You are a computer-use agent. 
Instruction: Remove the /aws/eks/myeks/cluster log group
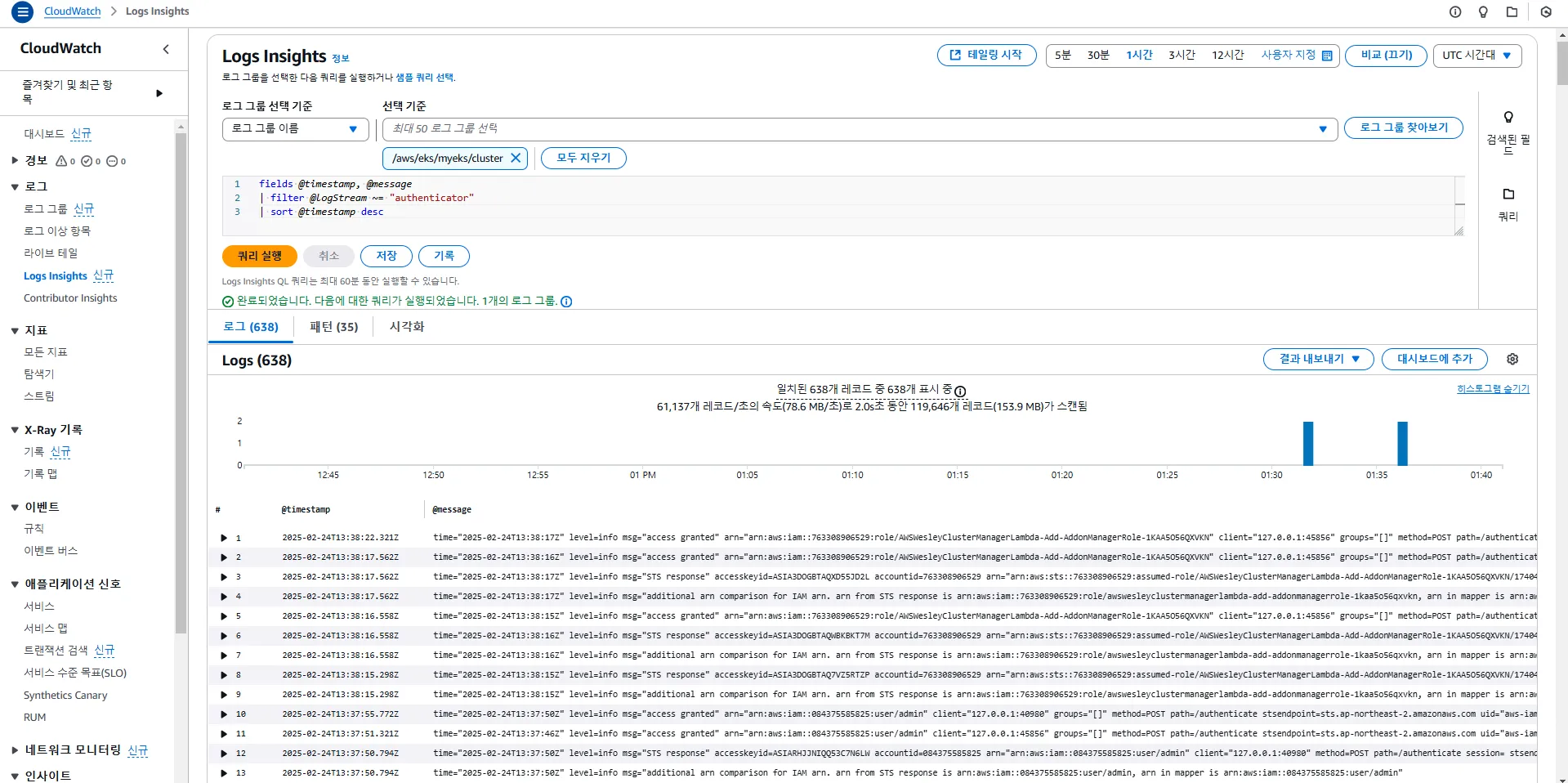pyautogui.click(x=516, y=158)
